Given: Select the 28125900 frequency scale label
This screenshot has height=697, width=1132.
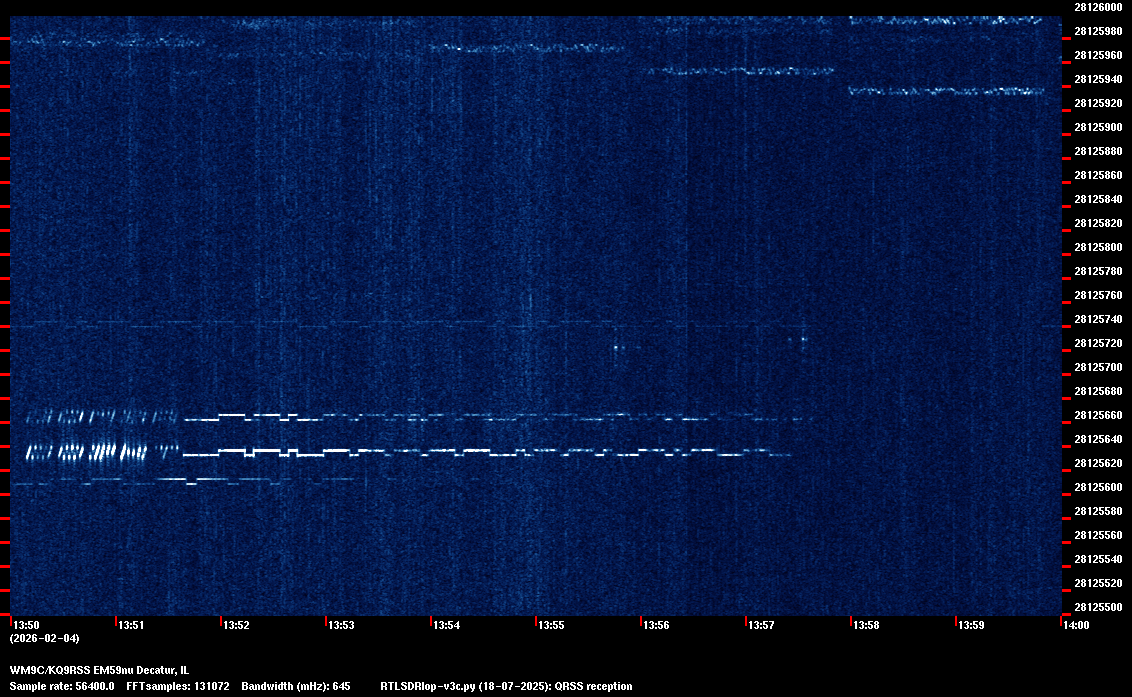Looking at the screenshot, I should 1097,127.
